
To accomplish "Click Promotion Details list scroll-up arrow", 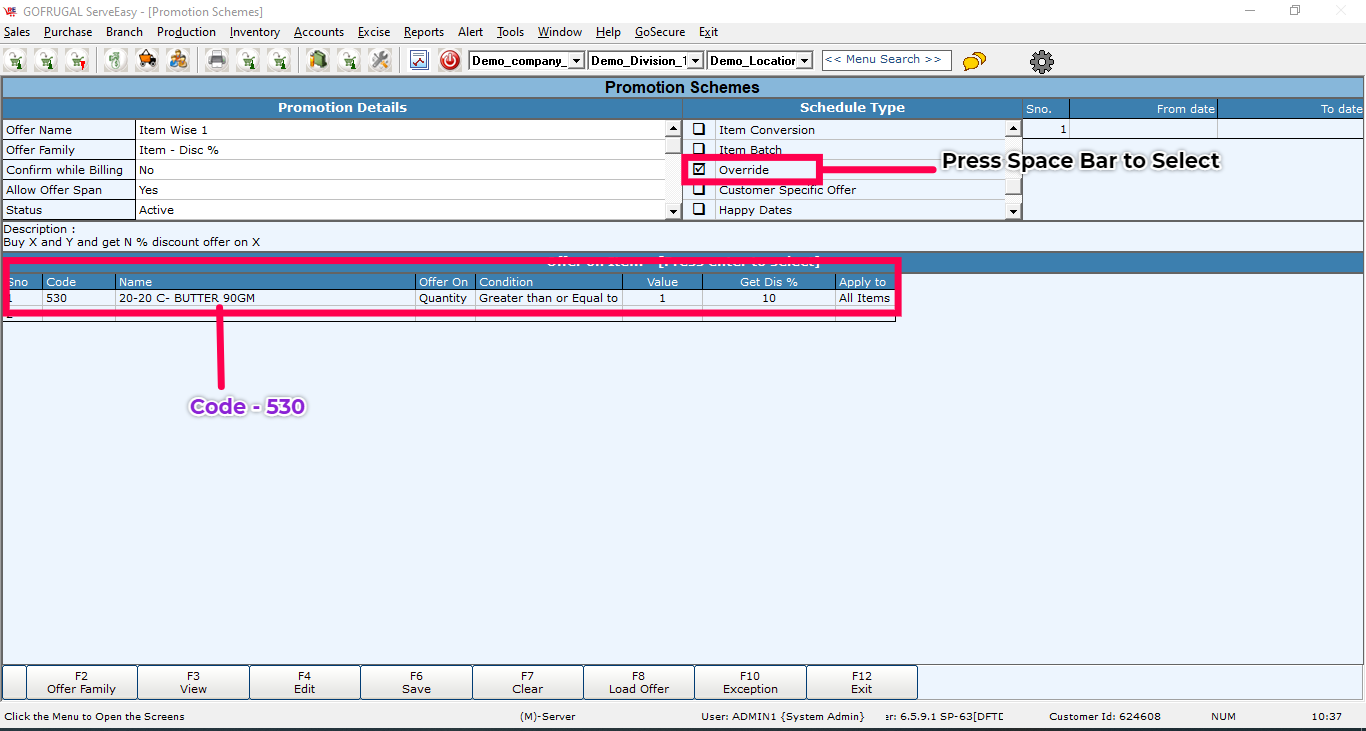I will [x=673, y=129].
